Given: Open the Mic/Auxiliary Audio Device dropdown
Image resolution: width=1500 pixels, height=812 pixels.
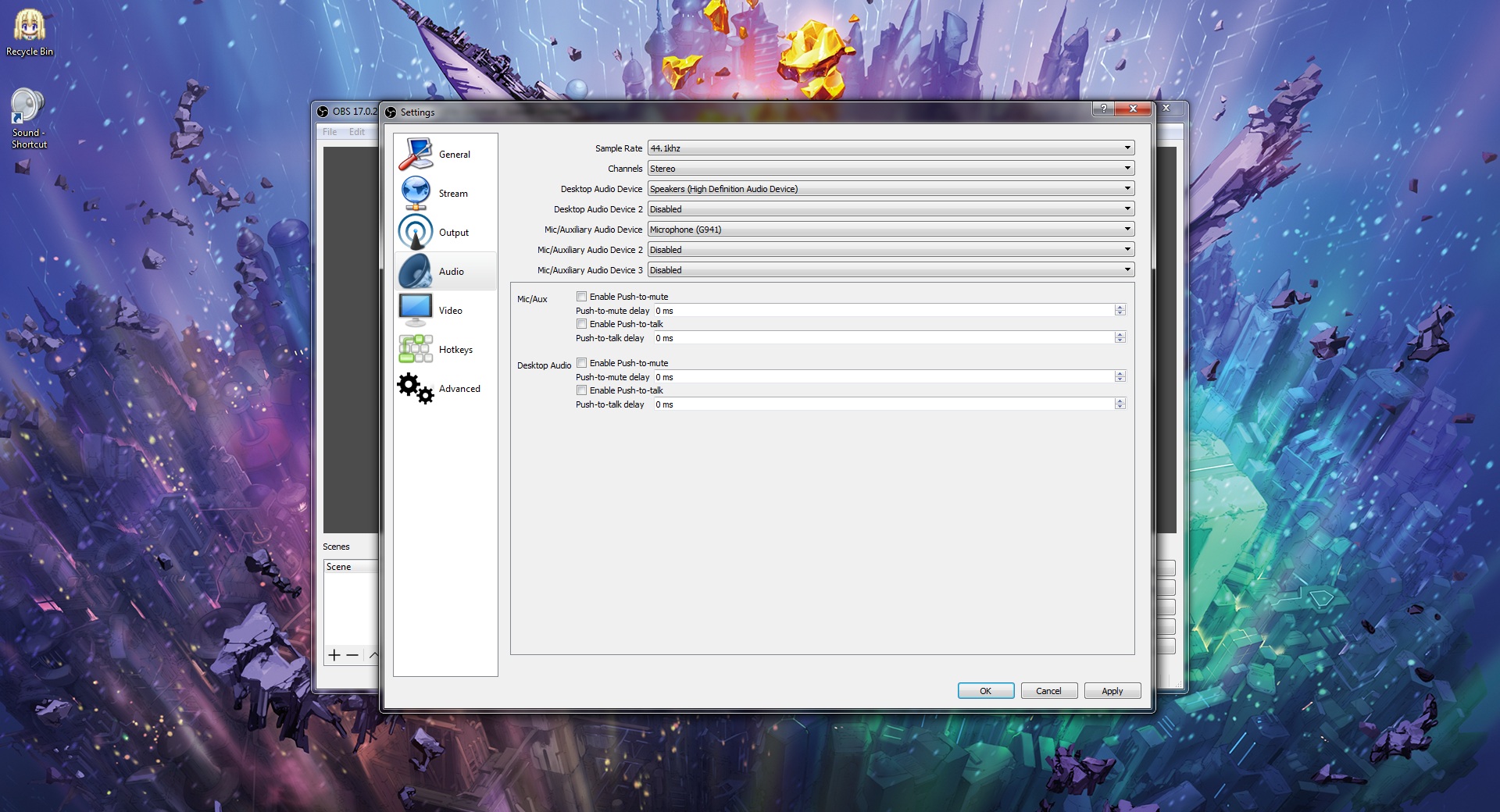Looking at the screenshot, I should pyautogui.click(x=891, y=230).
